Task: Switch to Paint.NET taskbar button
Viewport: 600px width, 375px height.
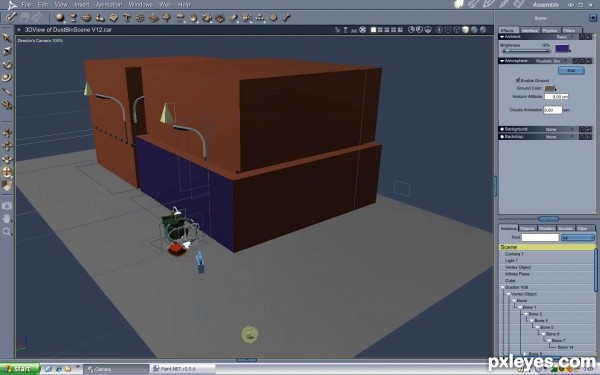Action: (x=183, y=369)
